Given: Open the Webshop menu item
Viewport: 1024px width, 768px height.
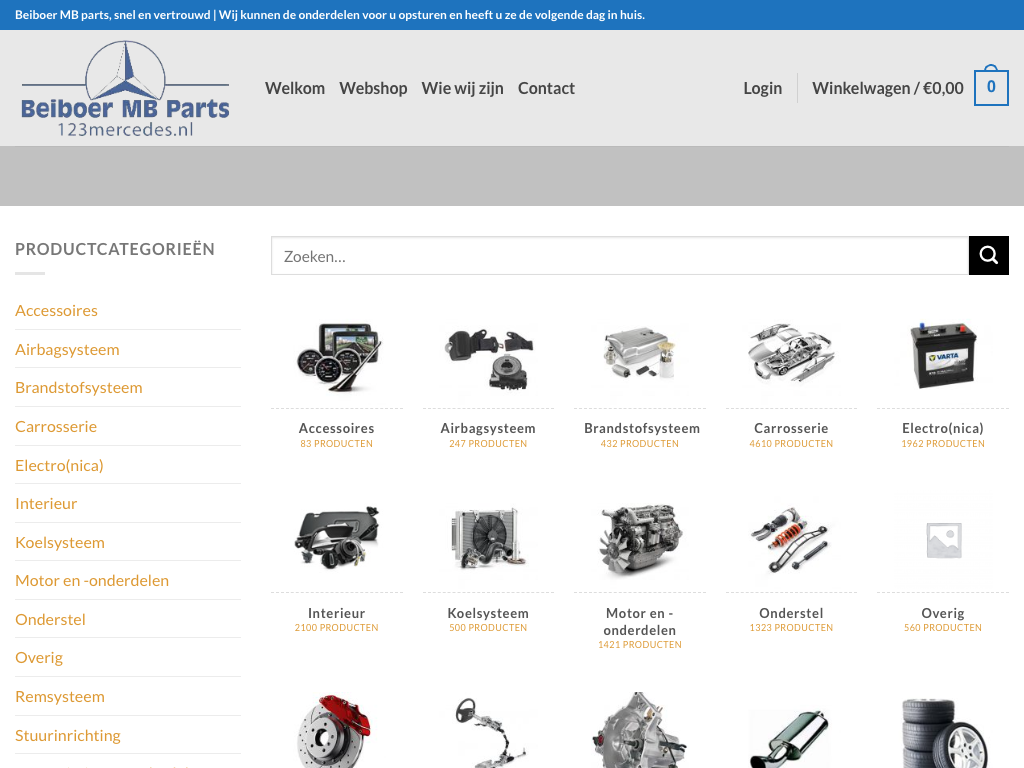Looking at the screenshot, I should (x=373, y=88).
